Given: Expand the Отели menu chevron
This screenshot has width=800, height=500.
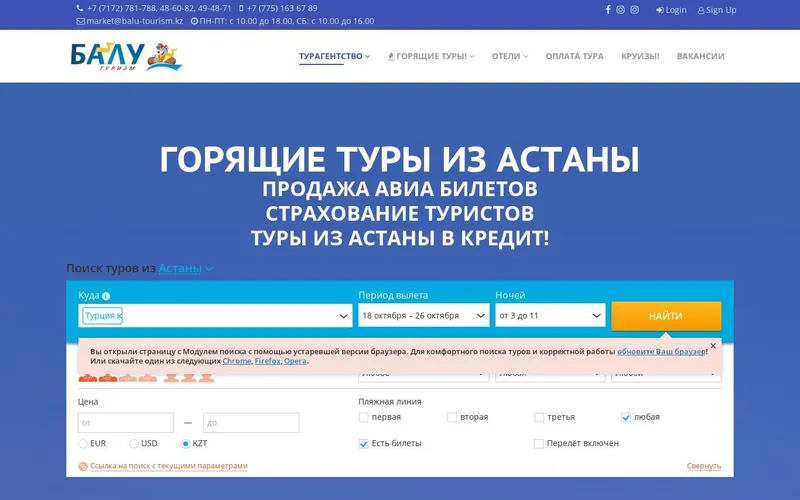Looking at the screenshot, I should coord(526,57).
